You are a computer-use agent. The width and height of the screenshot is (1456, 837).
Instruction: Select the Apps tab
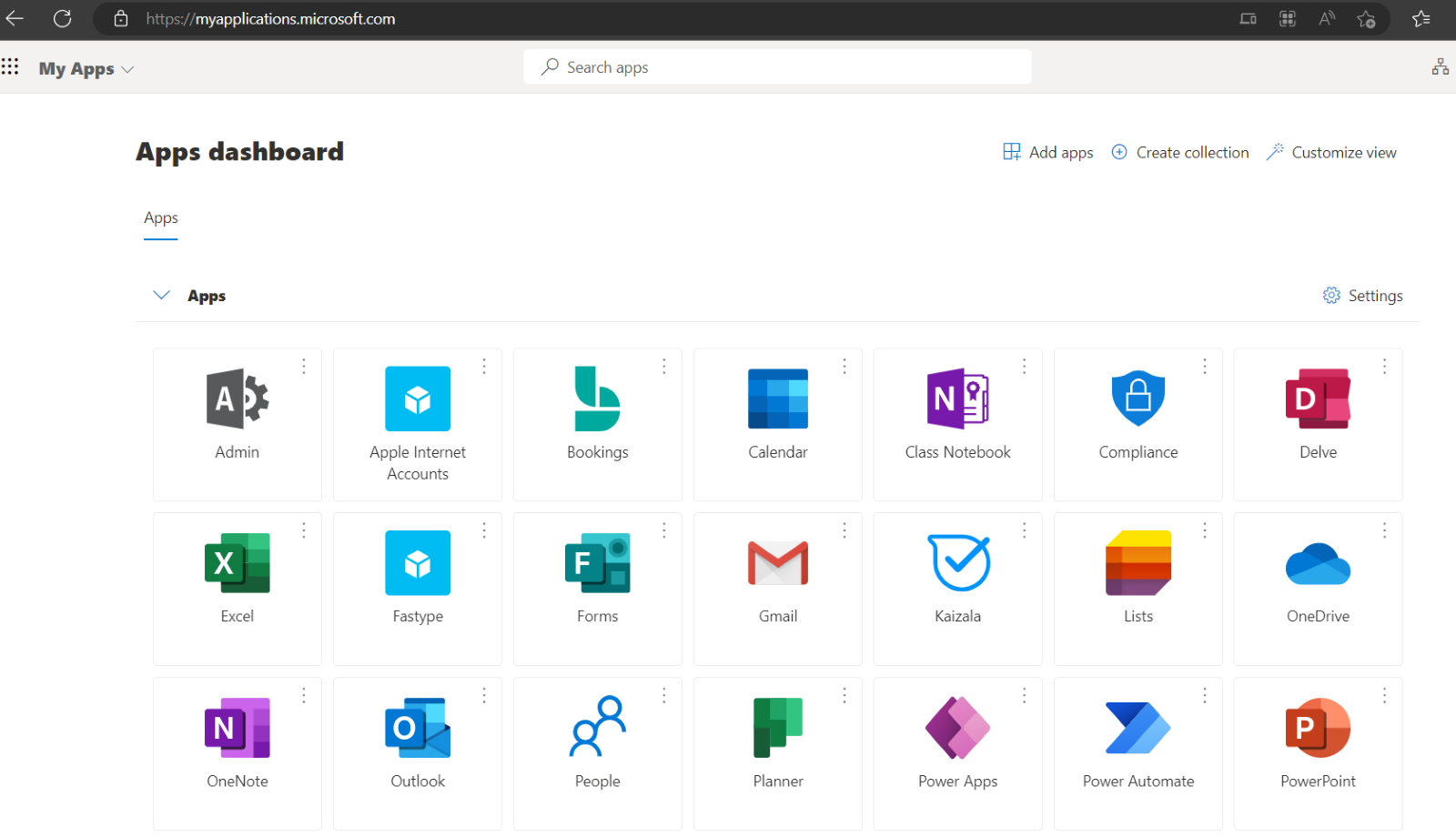pyautogui.click(x=161, y=218)
